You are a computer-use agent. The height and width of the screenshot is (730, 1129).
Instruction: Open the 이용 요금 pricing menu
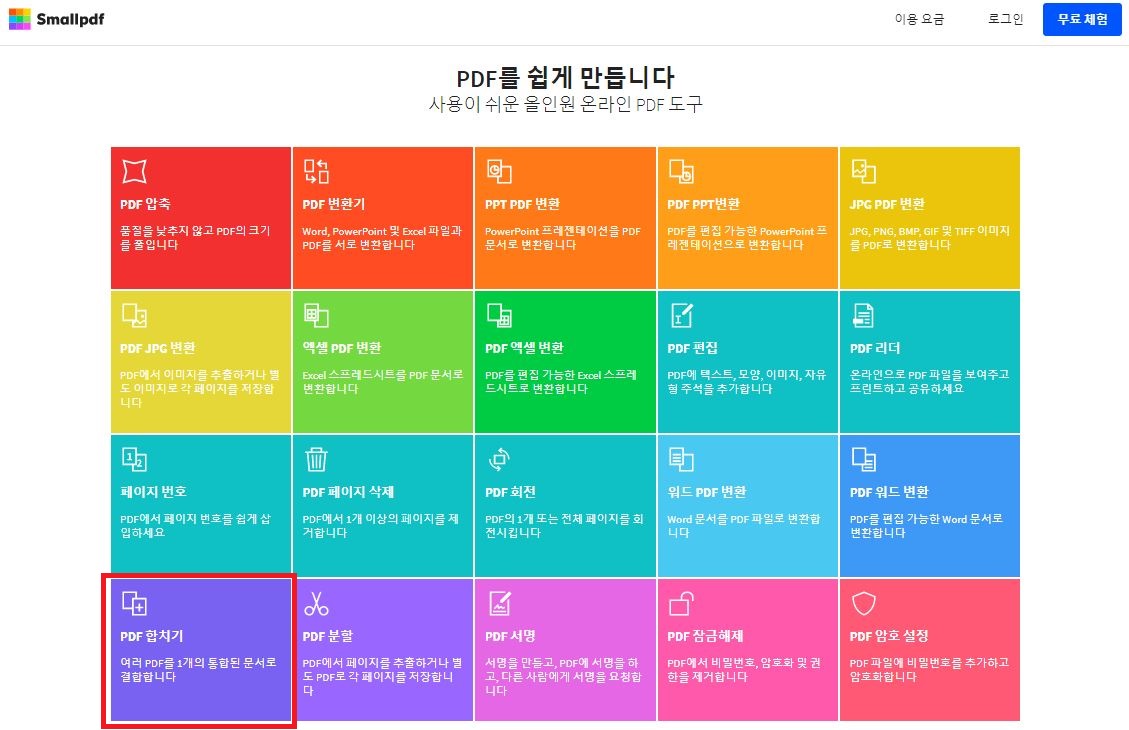pos(919,19)
